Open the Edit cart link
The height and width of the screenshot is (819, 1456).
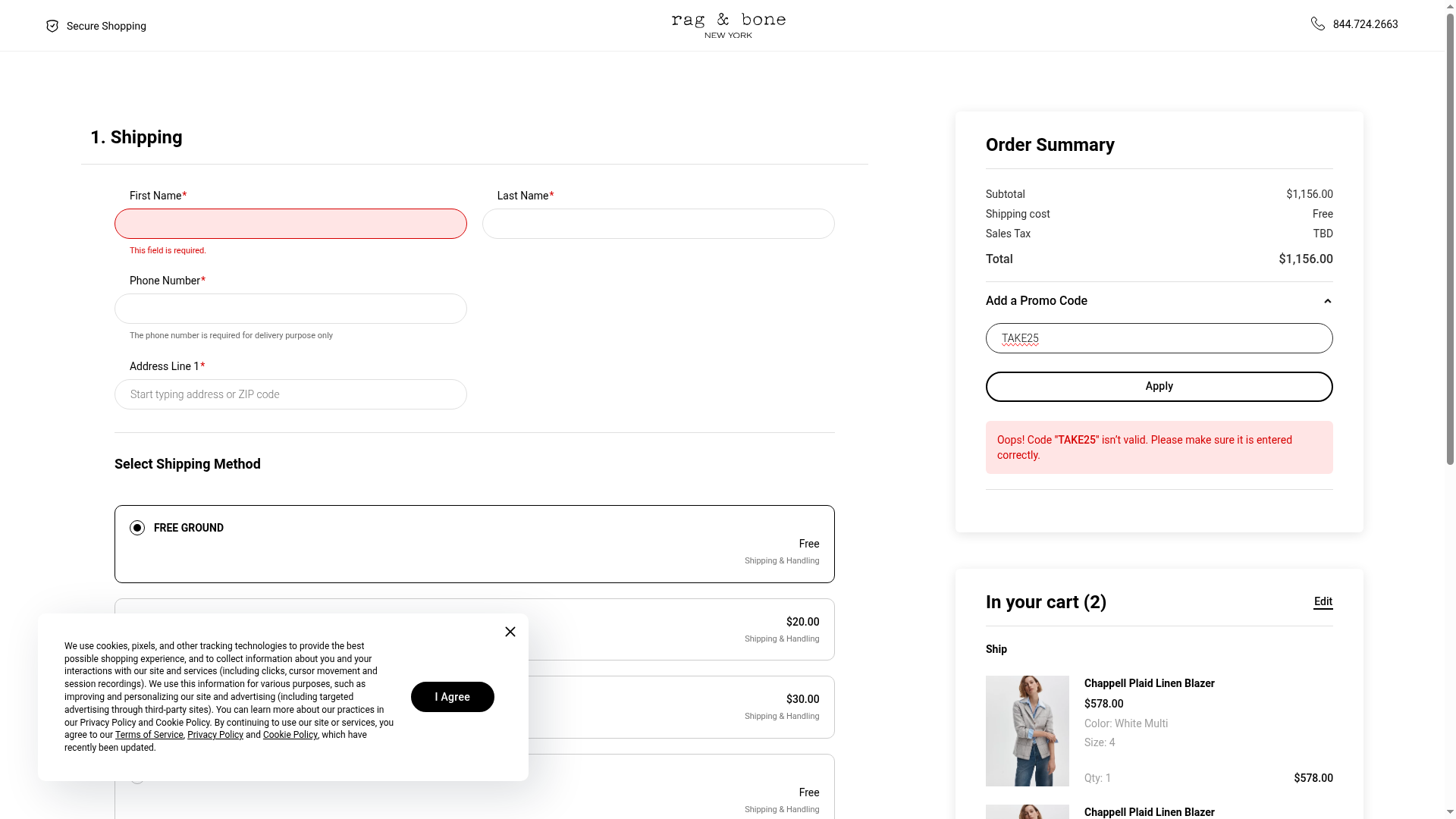click(x=1323, y=601)
